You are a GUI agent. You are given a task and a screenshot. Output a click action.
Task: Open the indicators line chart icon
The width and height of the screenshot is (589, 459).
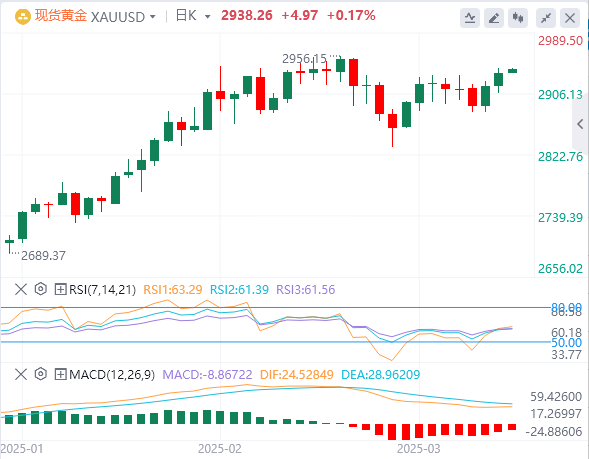click(x=470, y=18)
